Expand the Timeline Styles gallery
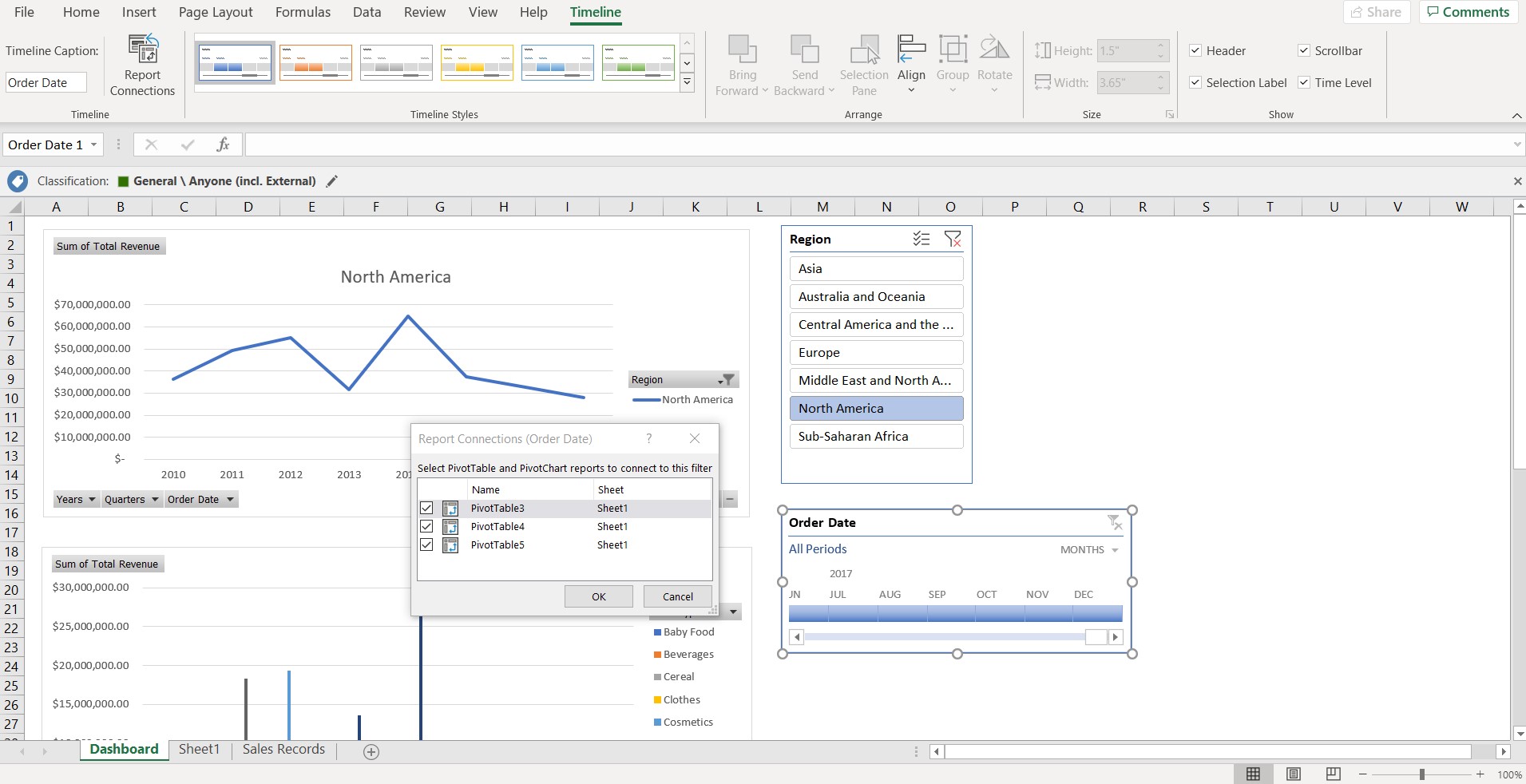The width and height of the screenshot is (1526, 784). point(687,82)
